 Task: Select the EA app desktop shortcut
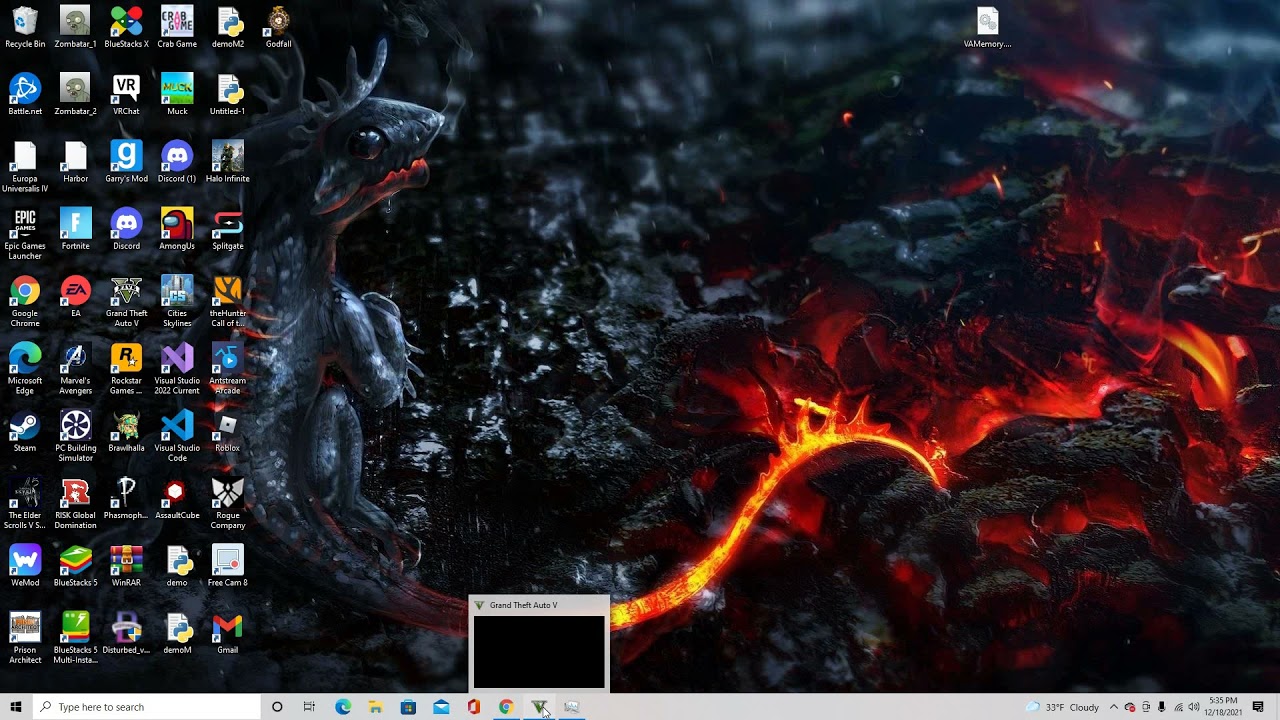click(75, 297)
